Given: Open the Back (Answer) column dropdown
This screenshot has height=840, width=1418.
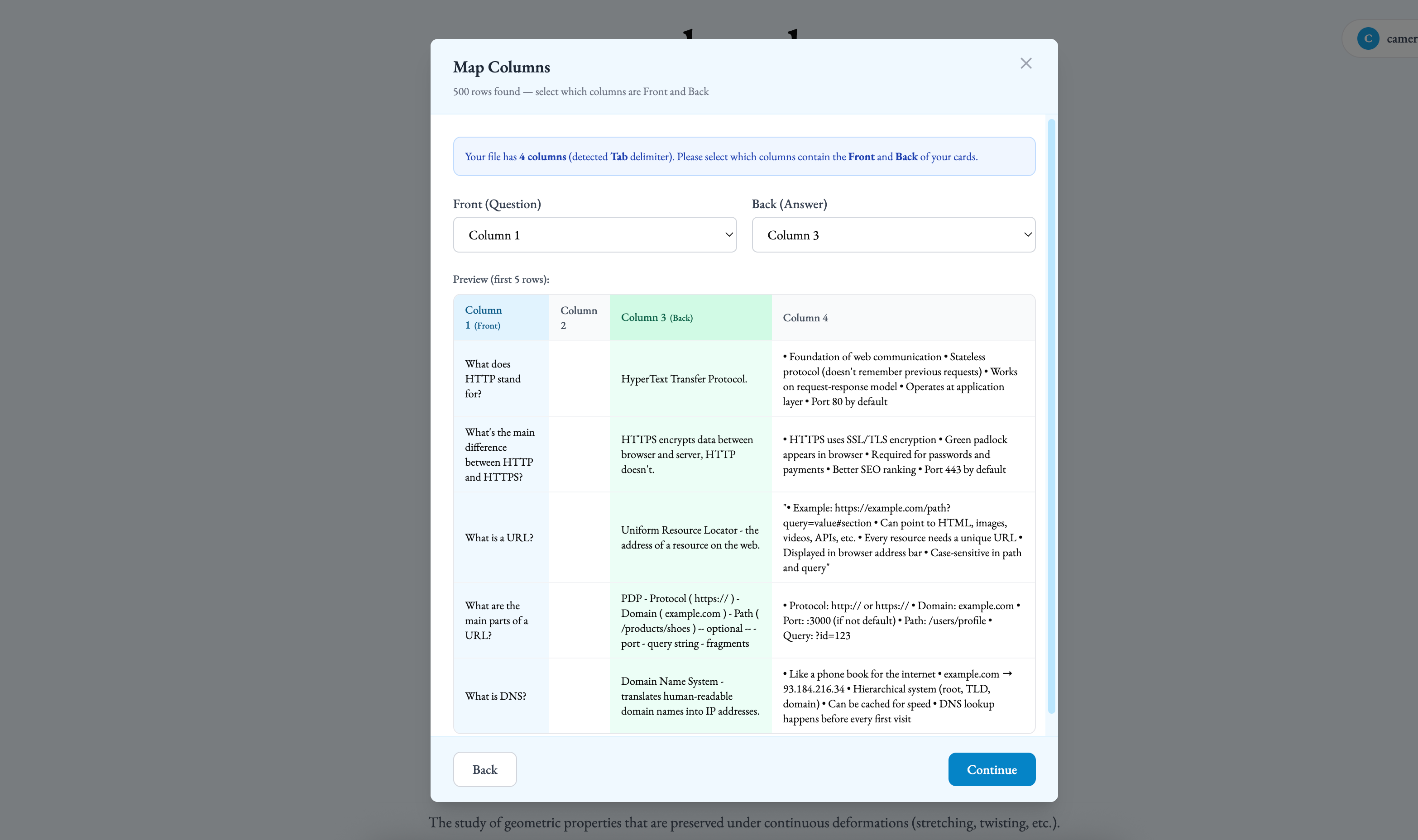Looking at the screenshot, I should [x=893, y=235].
